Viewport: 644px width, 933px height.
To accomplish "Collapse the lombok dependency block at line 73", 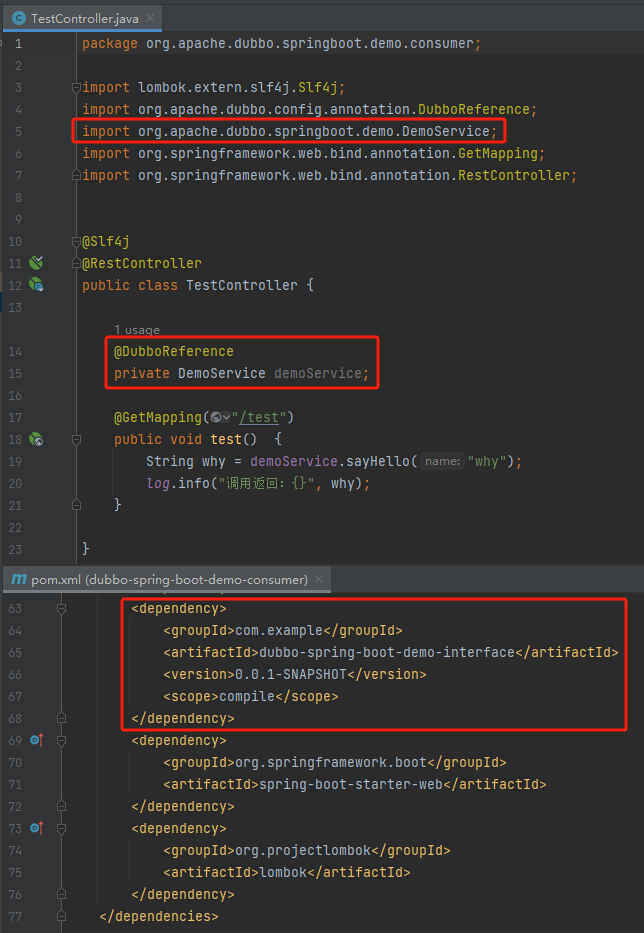I will point(61,828).
